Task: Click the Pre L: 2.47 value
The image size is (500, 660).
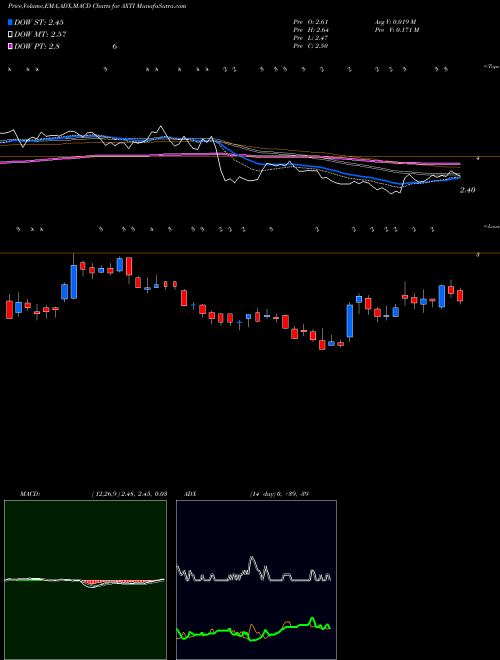Action: tap(311, 38)
